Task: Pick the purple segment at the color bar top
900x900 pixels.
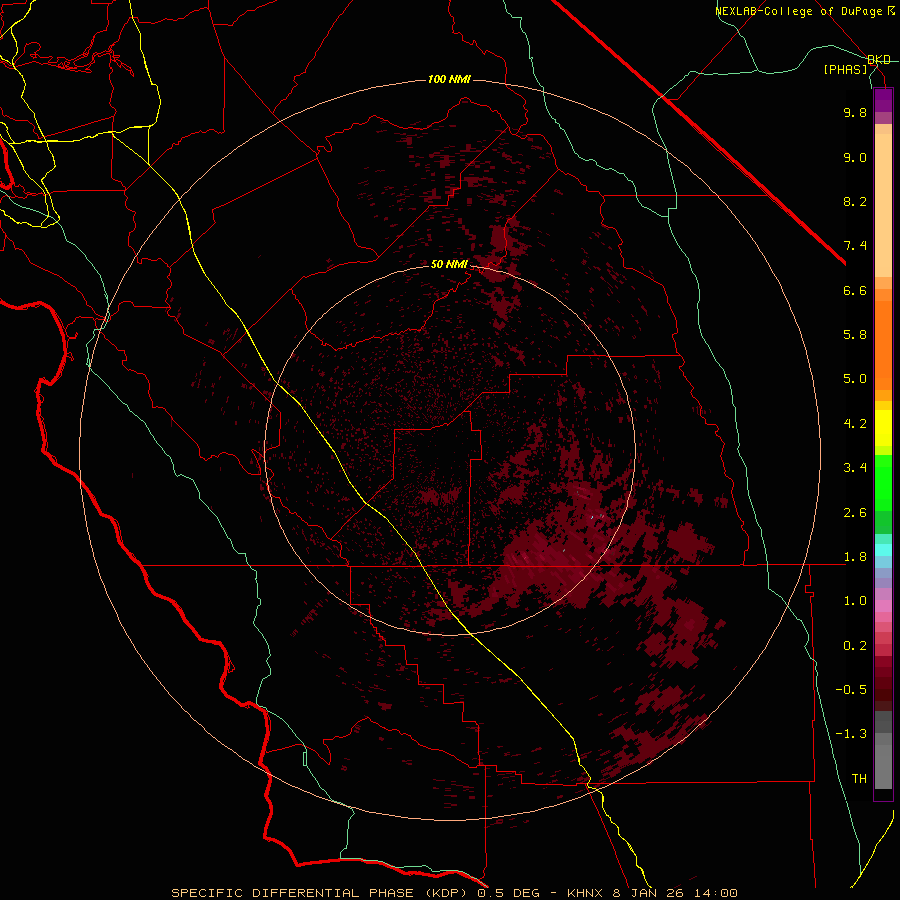Action: 883,100
